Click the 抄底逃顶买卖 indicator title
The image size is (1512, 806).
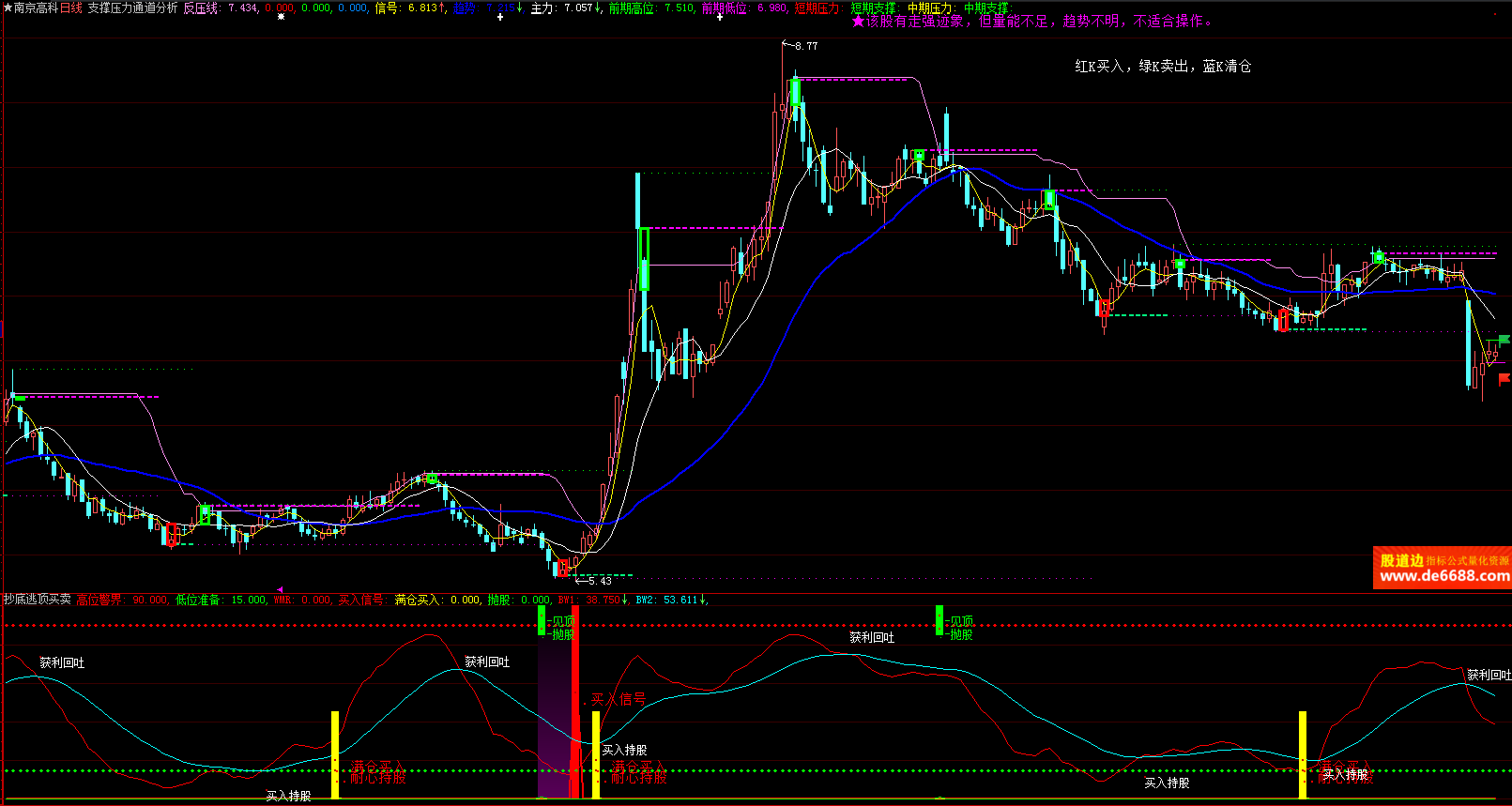coord(38,600)
